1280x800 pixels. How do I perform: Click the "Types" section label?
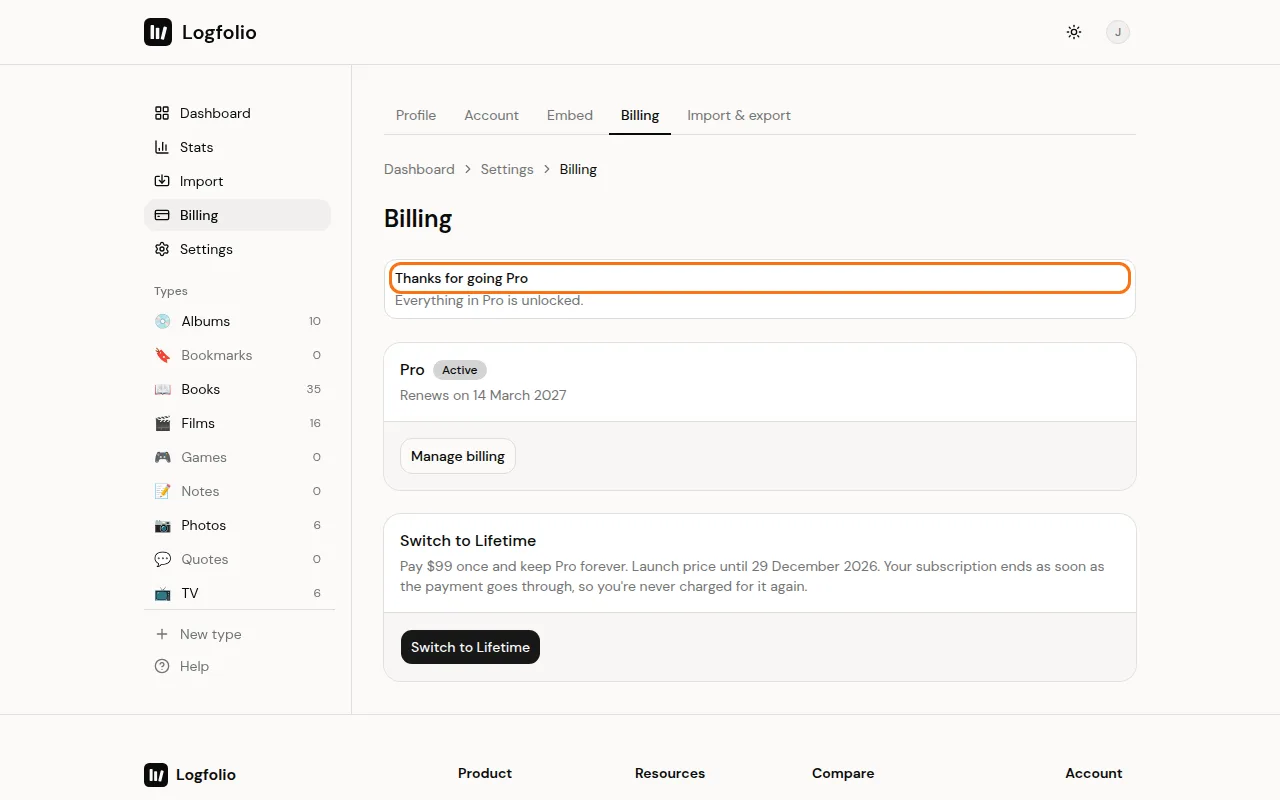pos(171,291)
